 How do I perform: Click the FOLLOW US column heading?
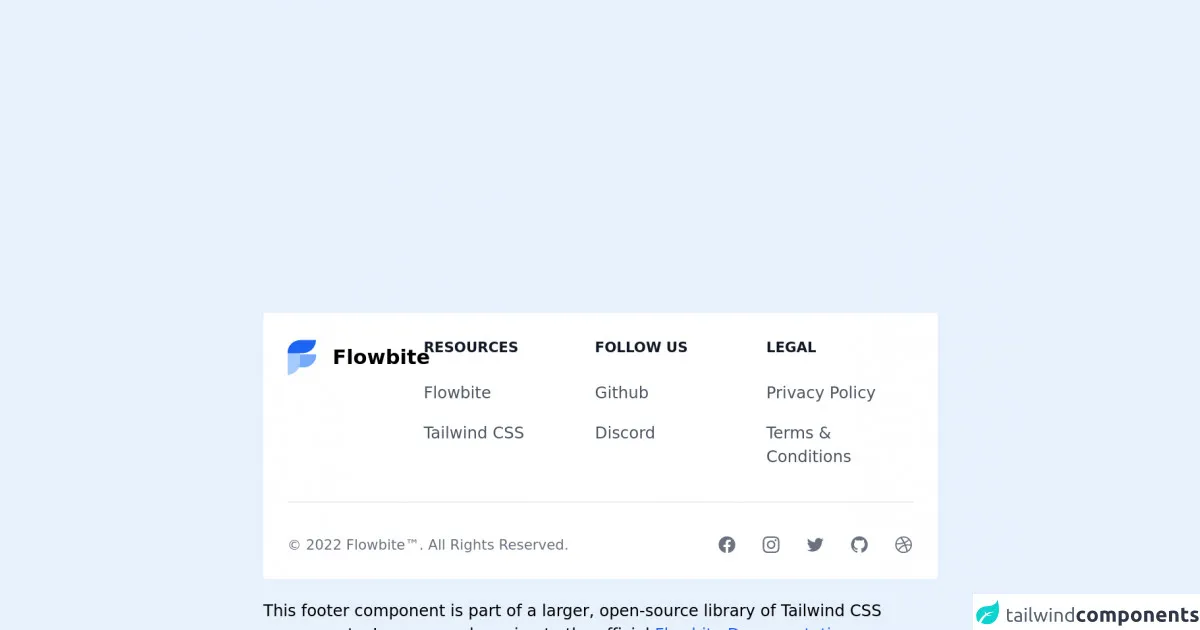click(641, 347)
